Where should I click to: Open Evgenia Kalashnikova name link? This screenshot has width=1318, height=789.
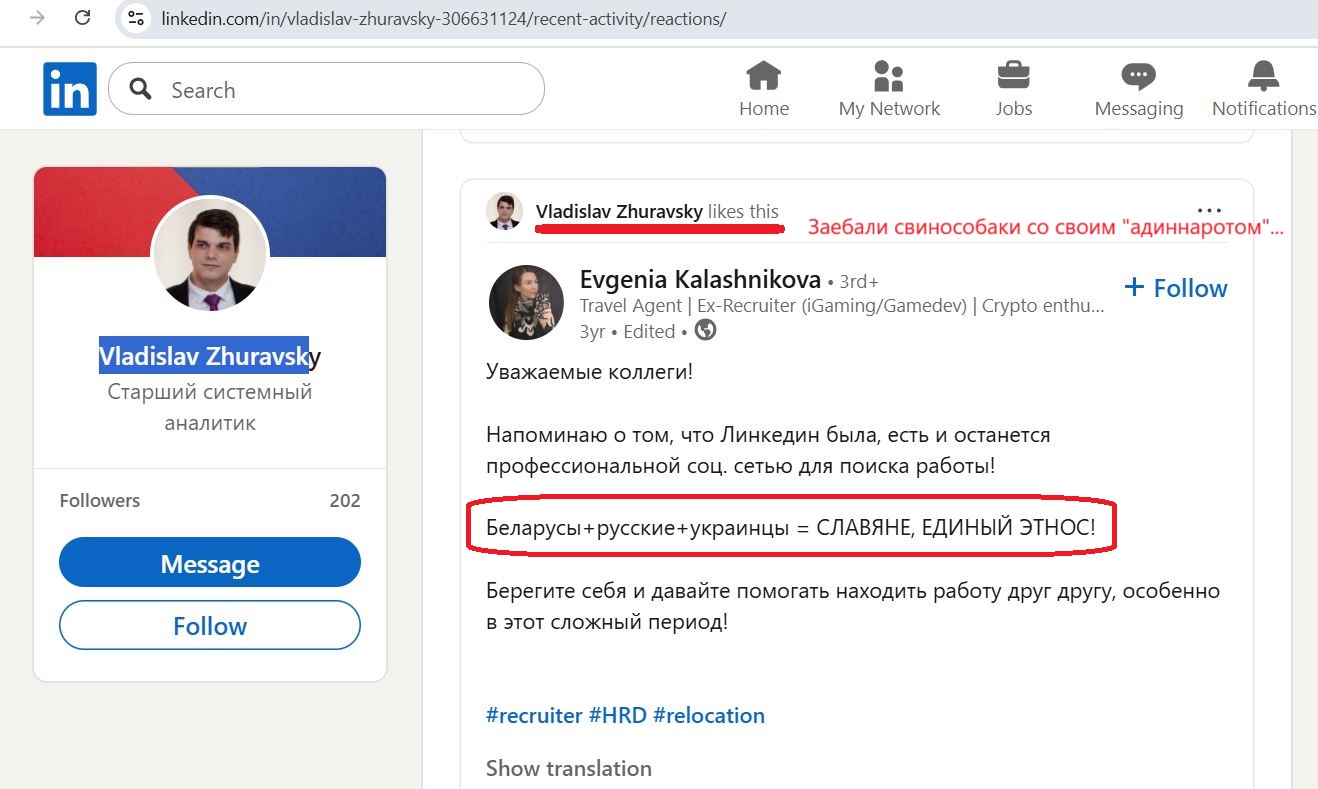(700, 280)
